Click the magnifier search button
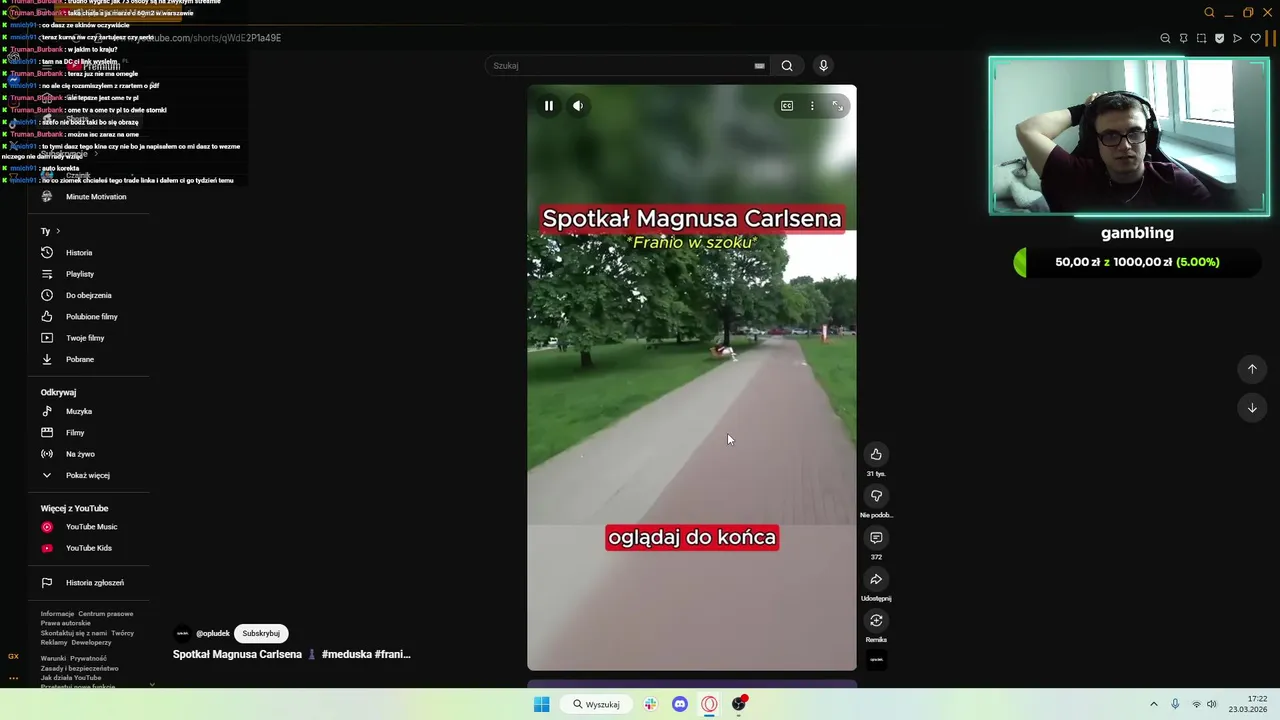Image resolution: width=1280 pixels, height=720 pixels. [787, 66]
